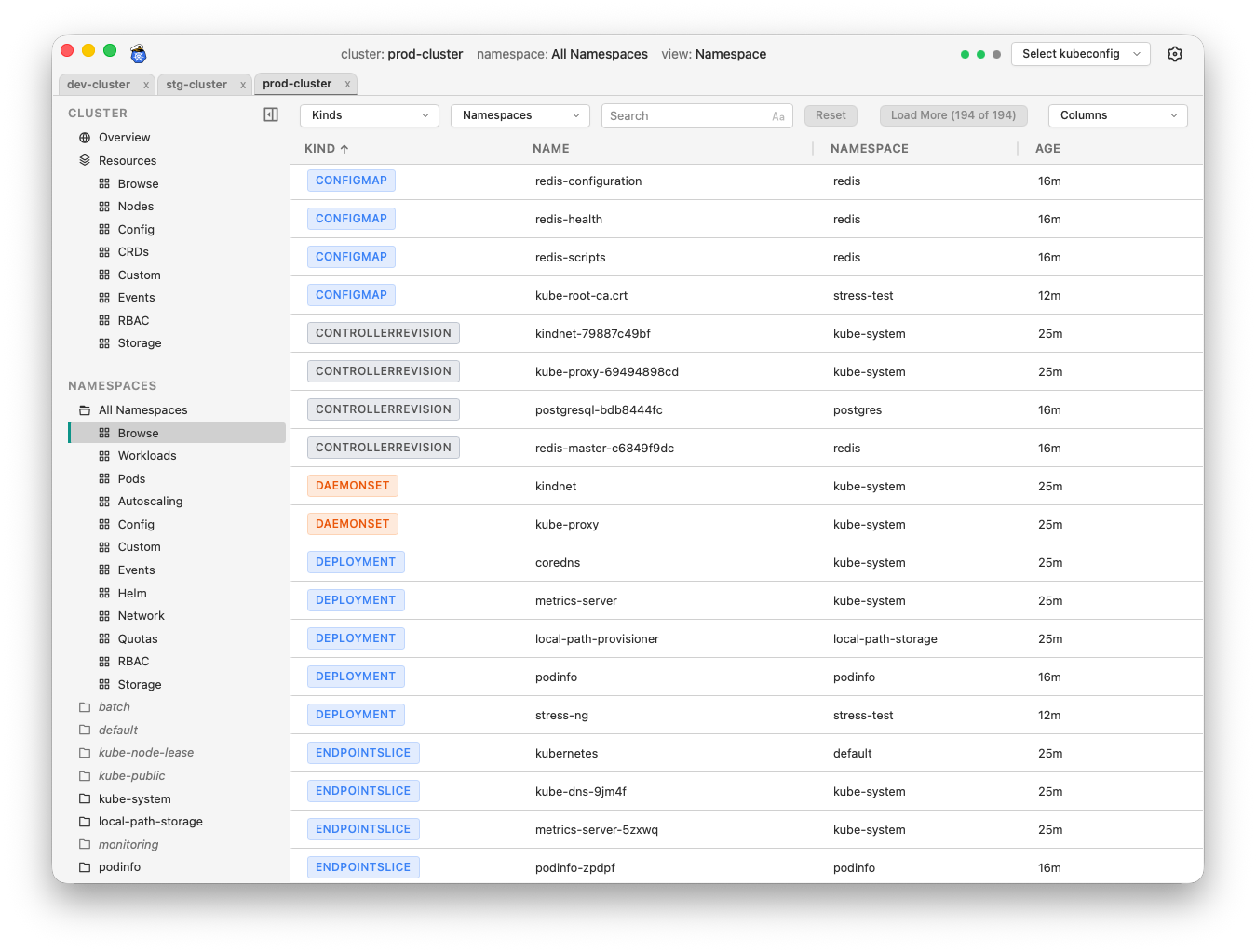Select the stg-cluster tab

click(197, 84)
